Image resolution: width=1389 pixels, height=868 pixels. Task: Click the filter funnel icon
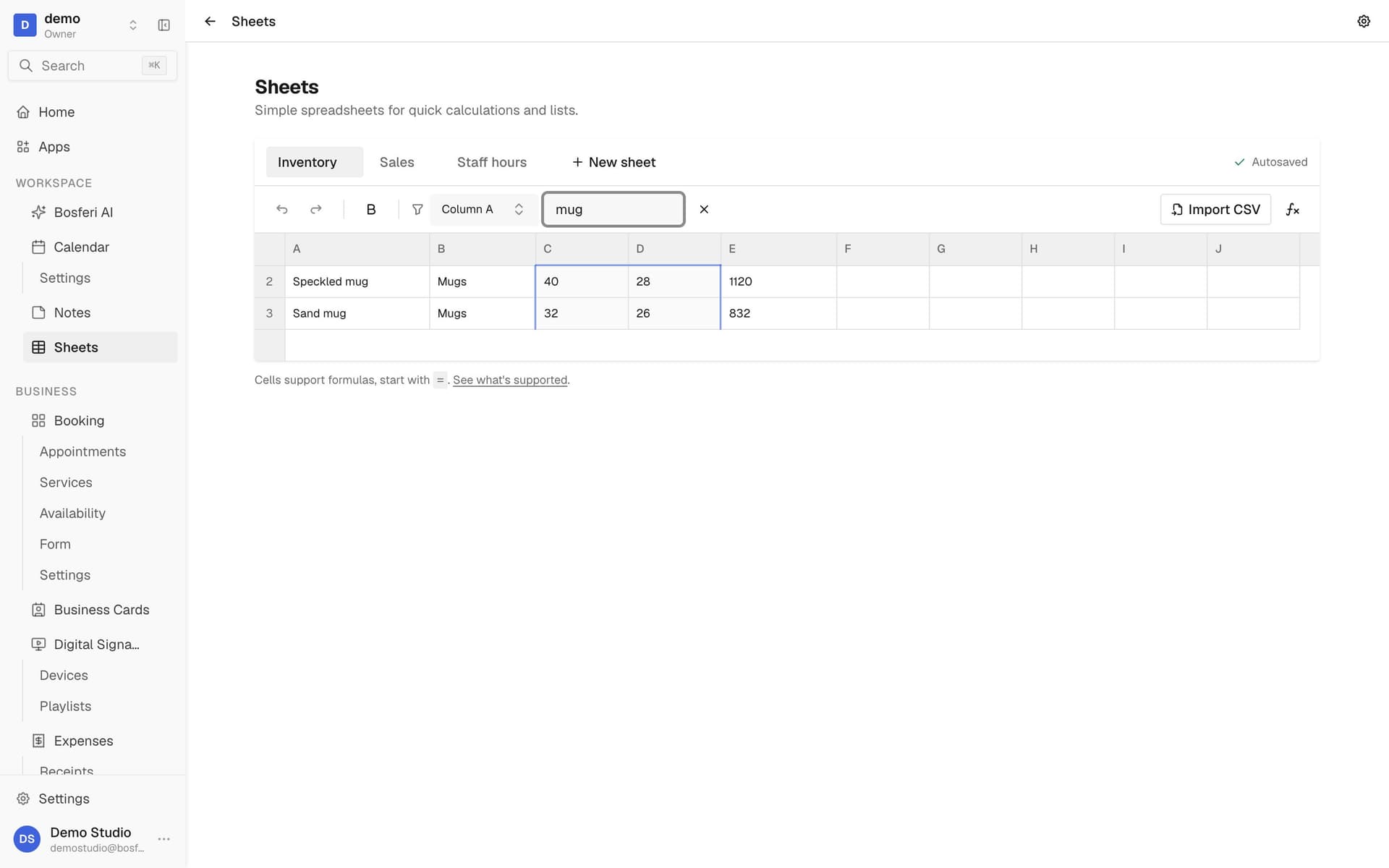click(x=417, y=209)
